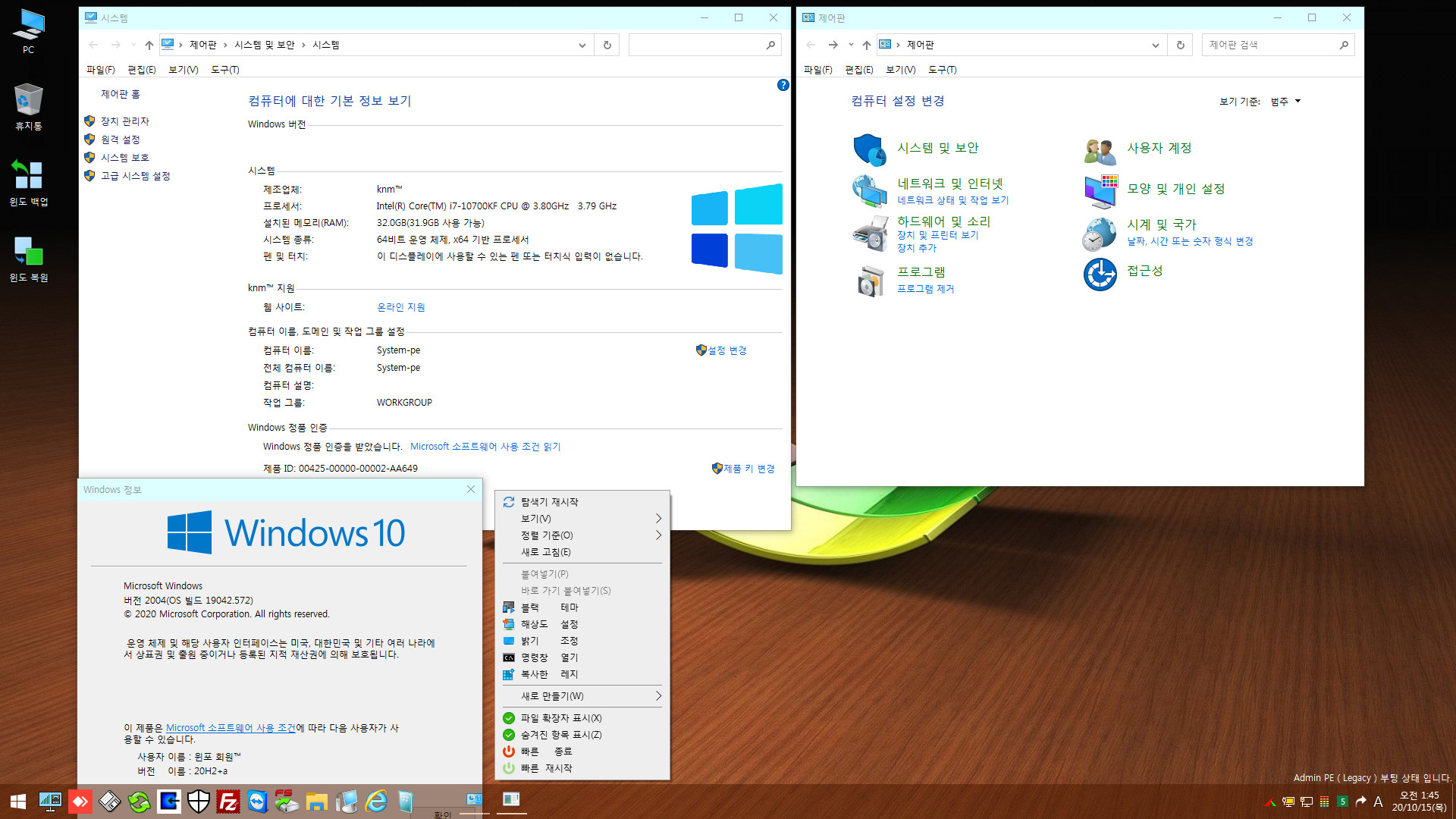
Task: Open 장치 관리자 link in sidebar
Action: tap(125, 121)
